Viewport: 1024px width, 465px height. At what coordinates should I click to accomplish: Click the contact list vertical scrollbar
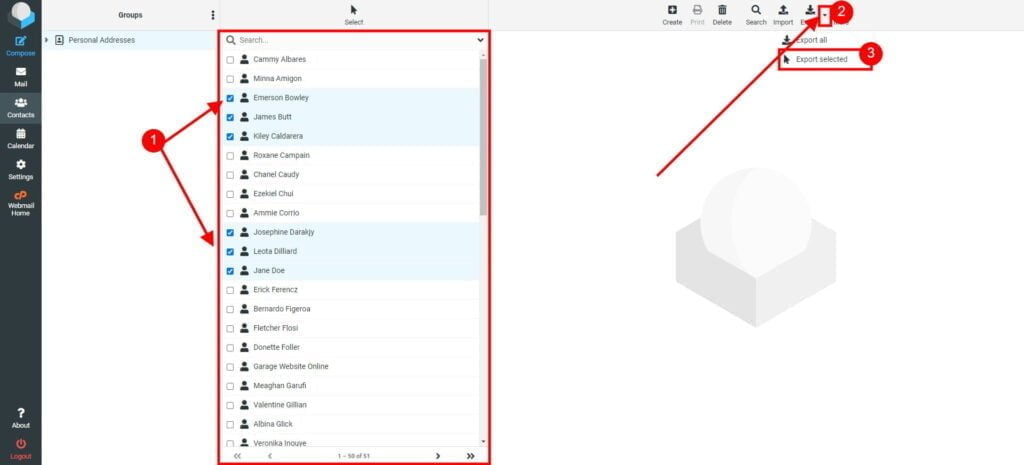click(483, 137)
